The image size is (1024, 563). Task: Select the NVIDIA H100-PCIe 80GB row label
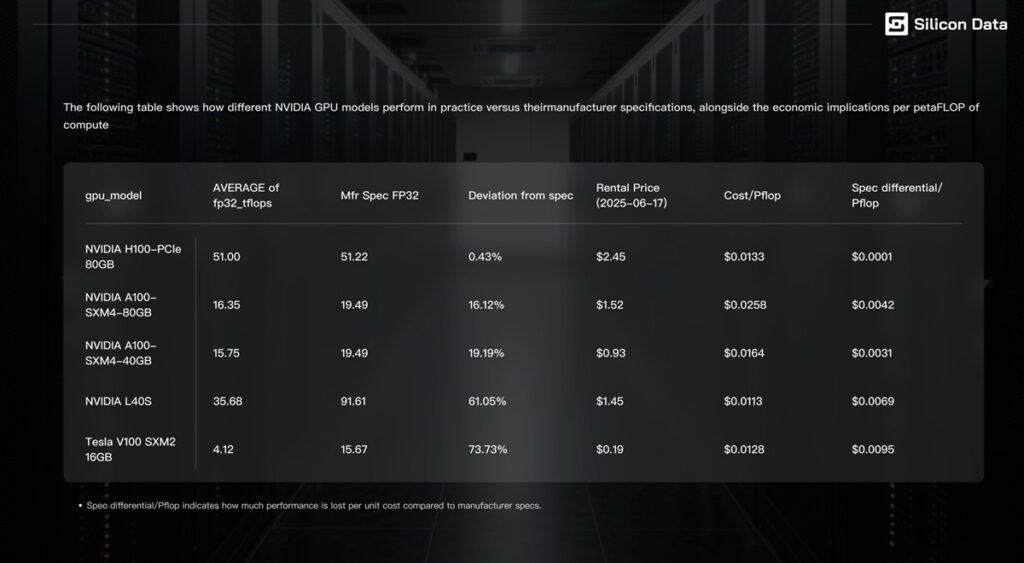[x=133, y=257]
